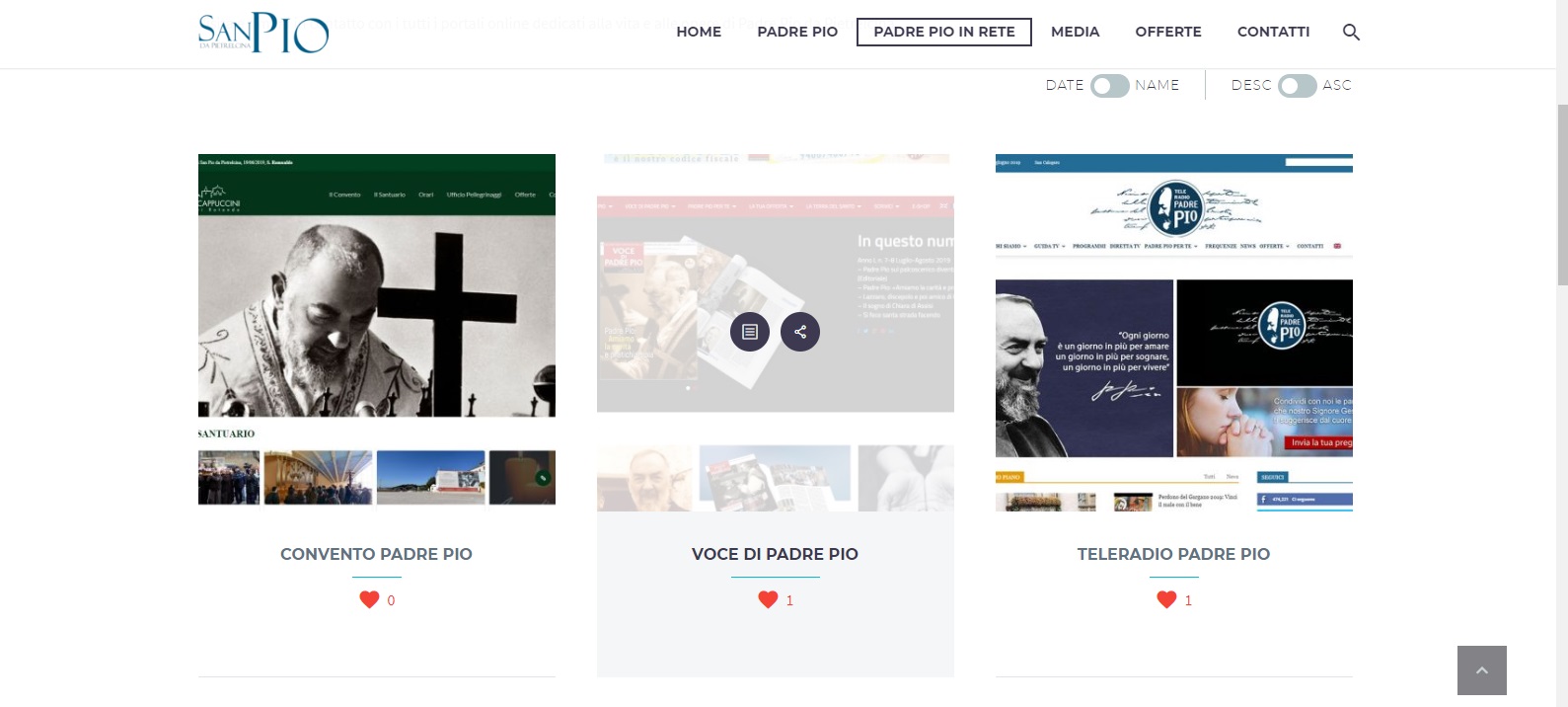Select Padre Pio in Rete menu item
This screenshot has width=1568, height=707.
click(x=944, y=32)
